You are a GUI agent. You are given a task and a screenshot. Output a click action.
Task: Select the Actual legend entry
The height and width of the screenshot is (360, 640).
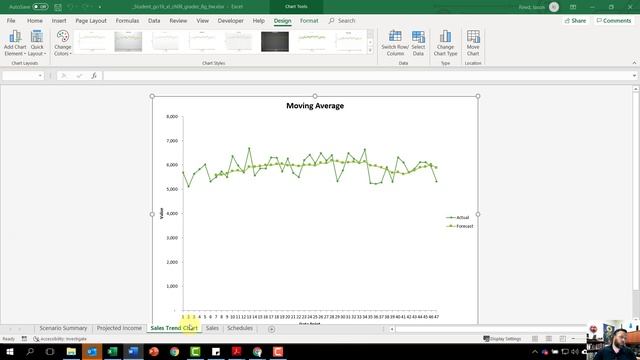point(458,218)
